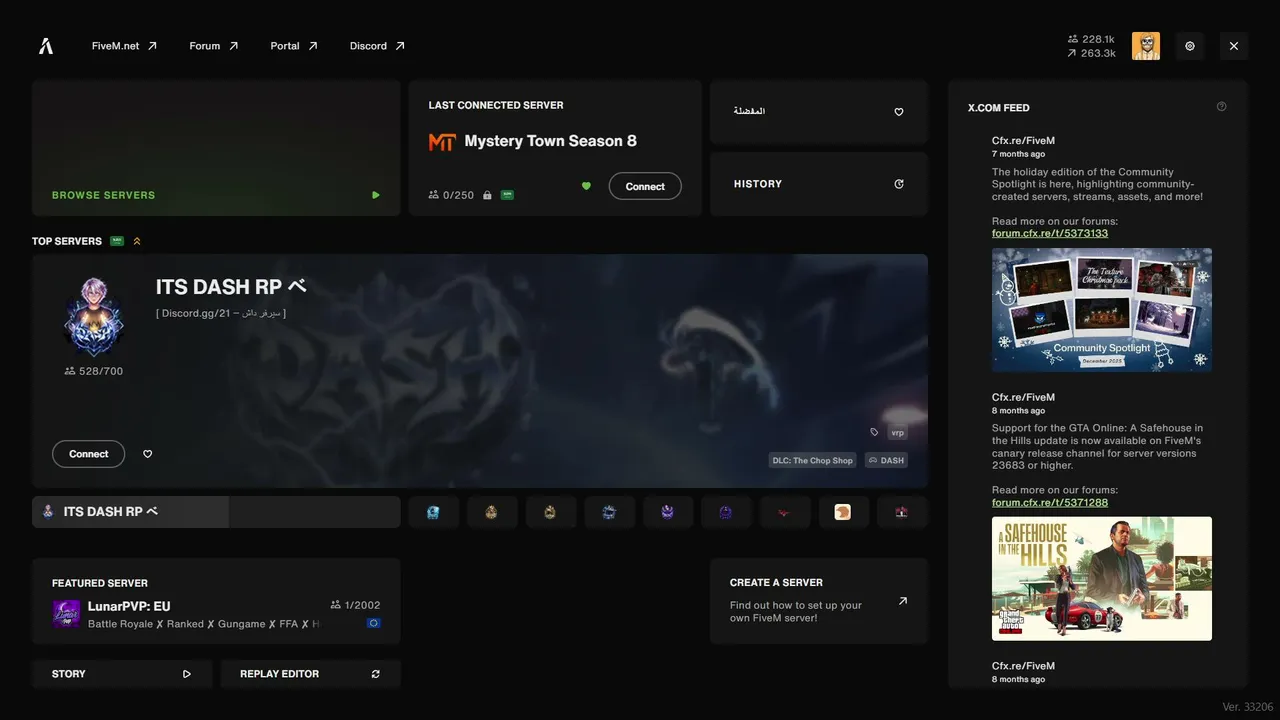Click the 263.3k stat with arrow
The image size is (1280, 720).
tap(1091, 53)
